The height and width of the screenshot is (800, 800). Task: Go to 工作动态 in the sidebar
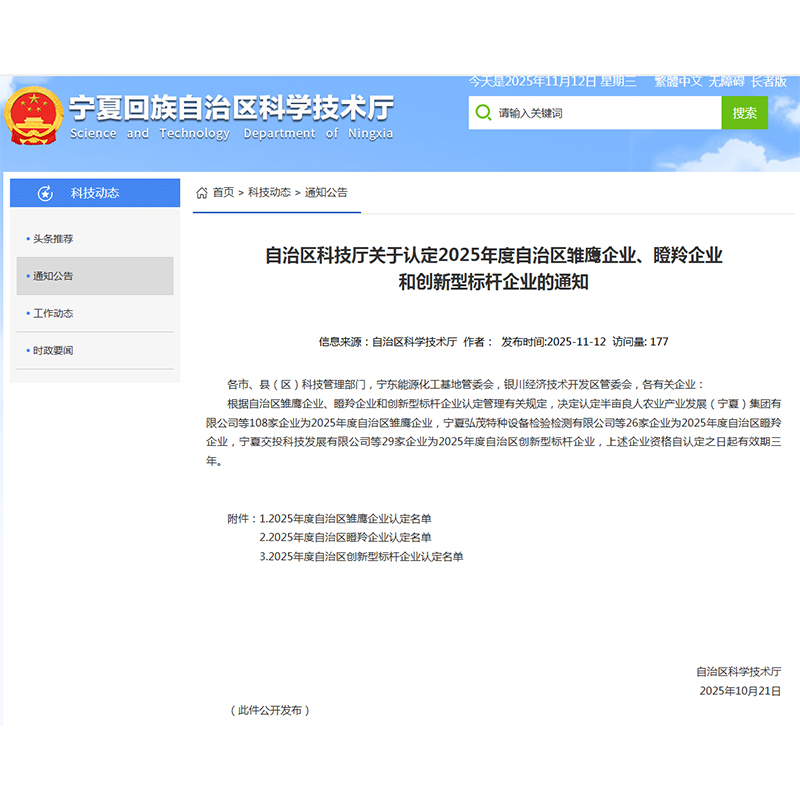pos(53,313)
